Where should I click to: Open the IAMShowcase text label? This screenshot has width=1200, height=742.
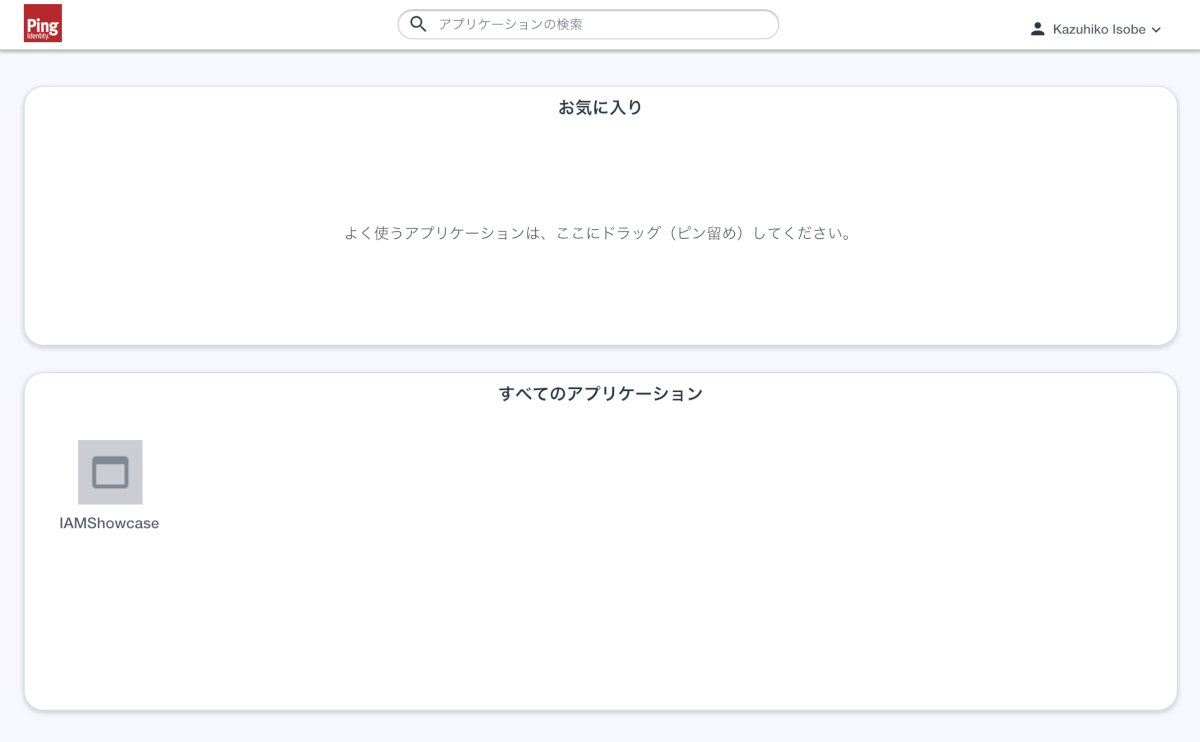pyautogui.click(x=109, y=523)
